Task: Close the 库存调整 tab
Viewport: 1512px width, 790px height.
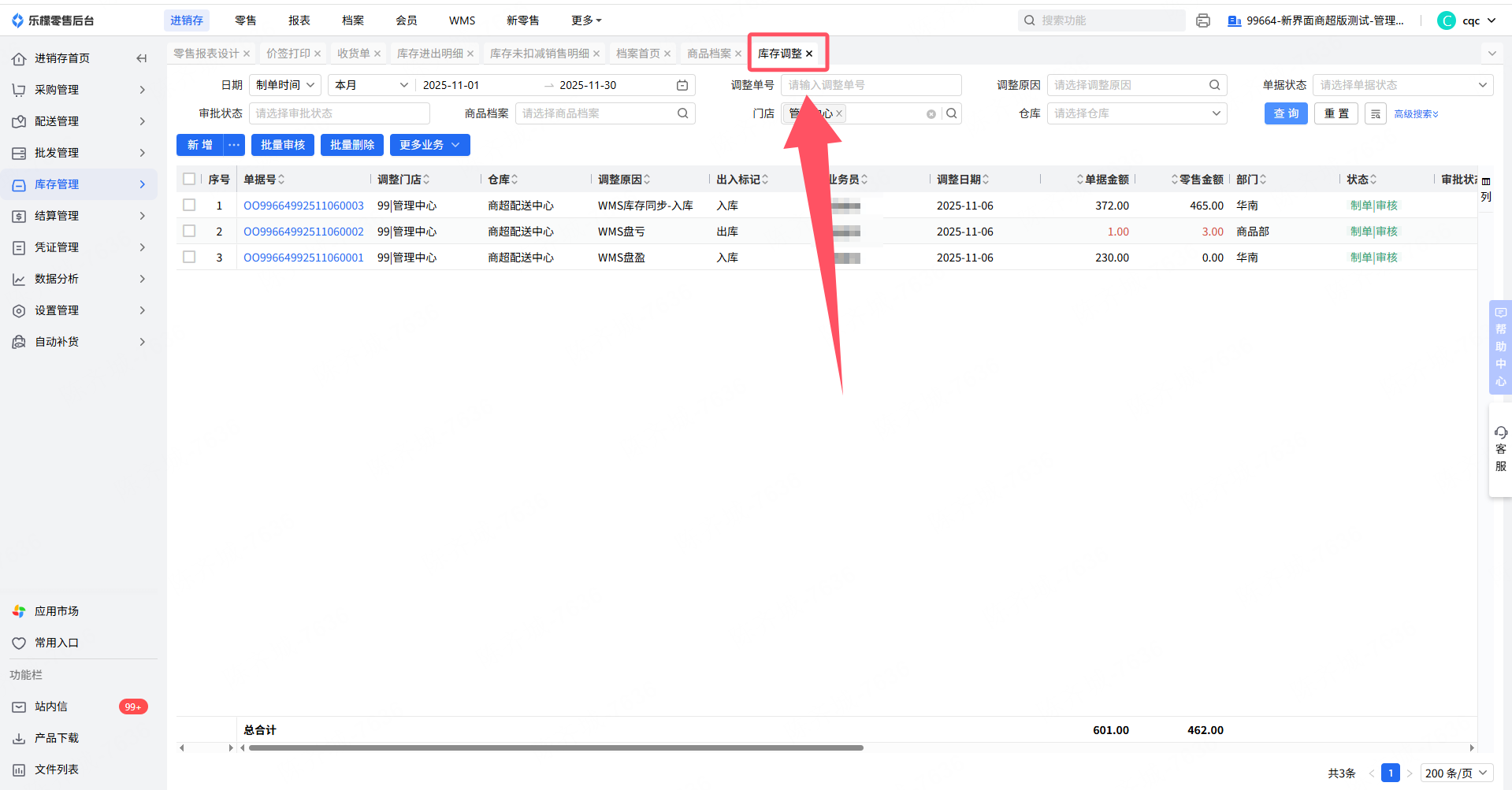Action: (x=809, y=54)
